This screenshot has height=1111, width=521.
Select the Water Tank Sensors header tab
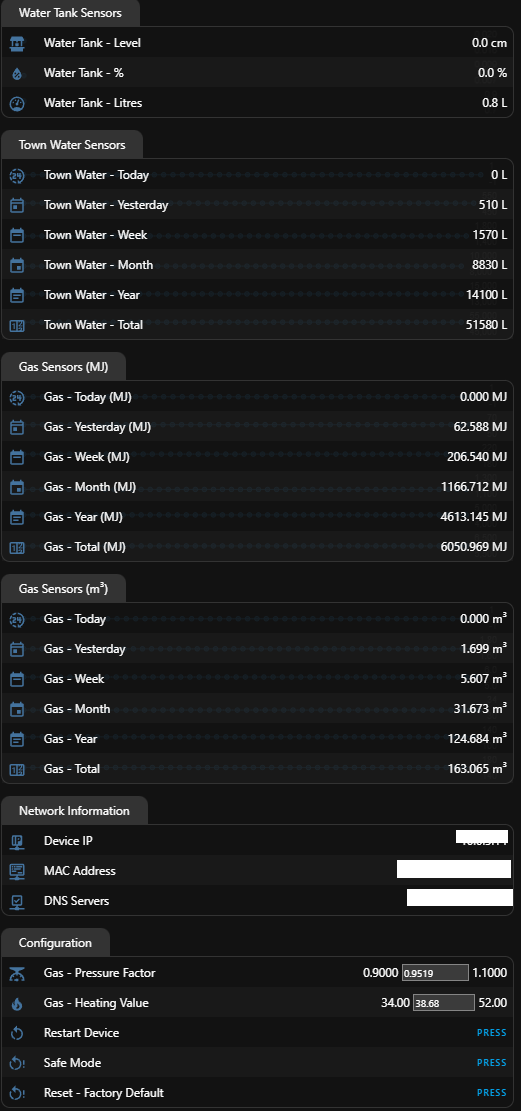coord(70,13)
